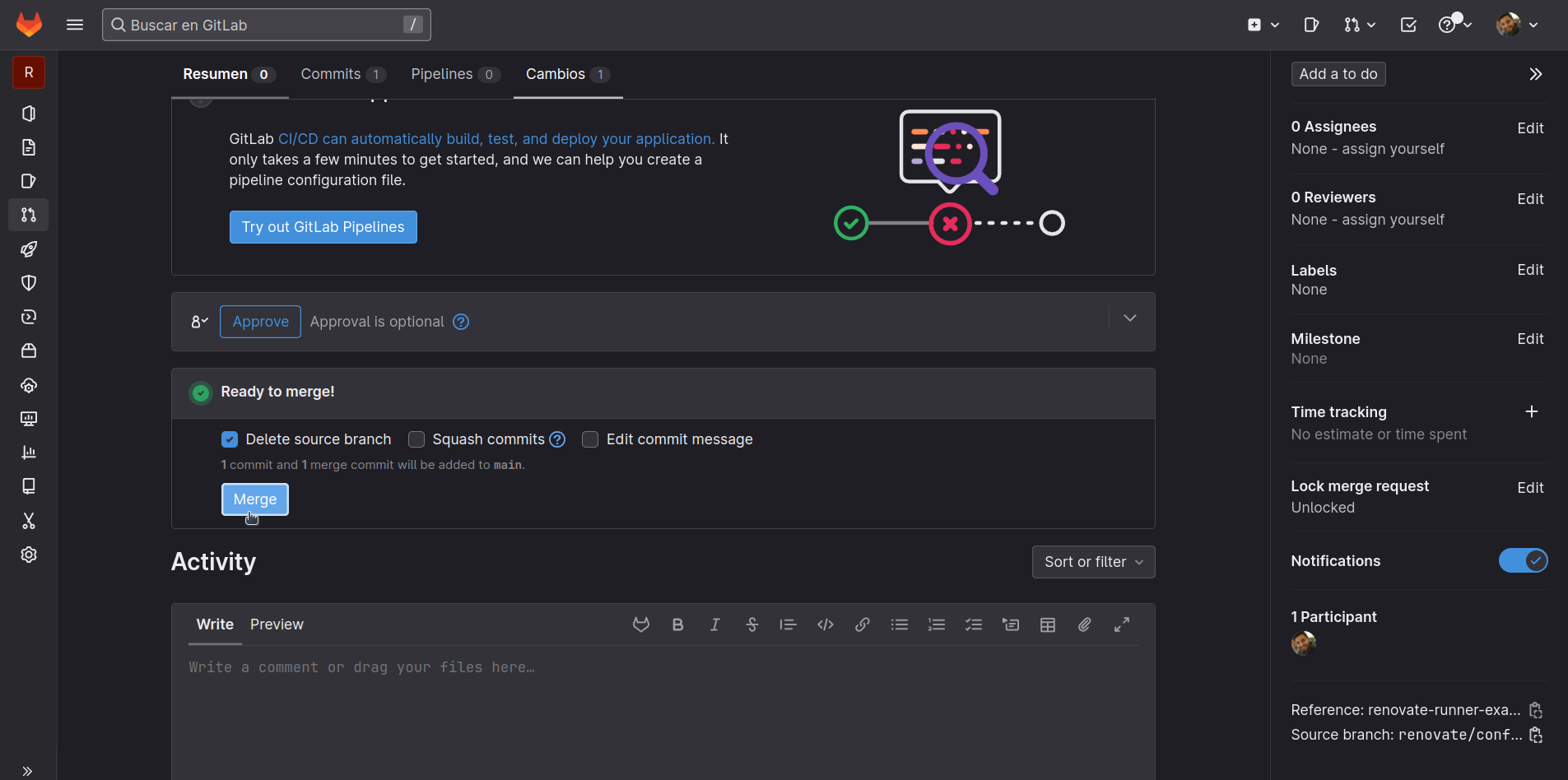Add time entry with the plus icon
1568x780 pixels.
pyautogui.click(x=1532, y=411)
